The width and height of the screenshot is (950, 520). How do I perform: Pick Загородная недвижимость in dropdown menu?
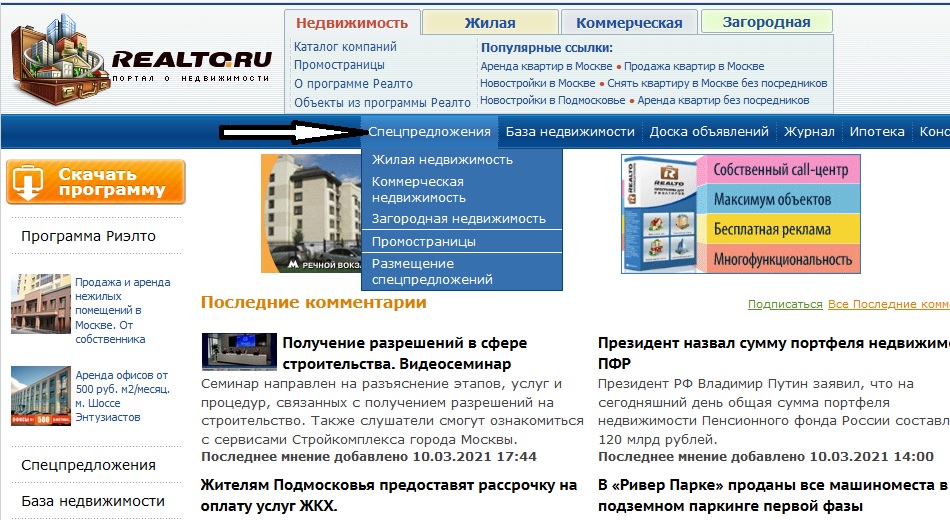(459, 218)
